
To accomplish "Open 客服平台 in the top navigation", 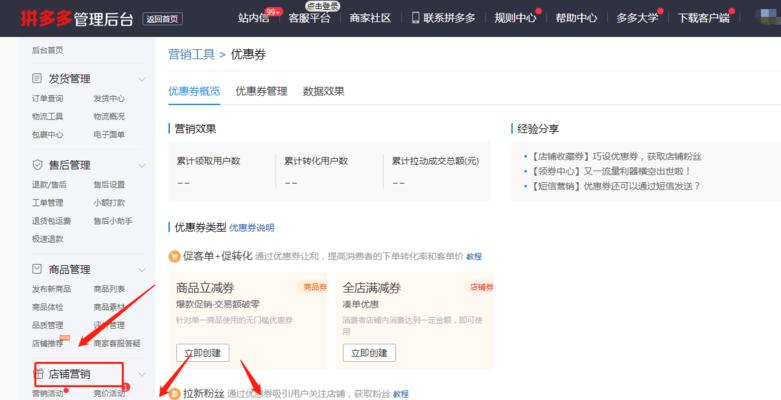I will [309, 18].
